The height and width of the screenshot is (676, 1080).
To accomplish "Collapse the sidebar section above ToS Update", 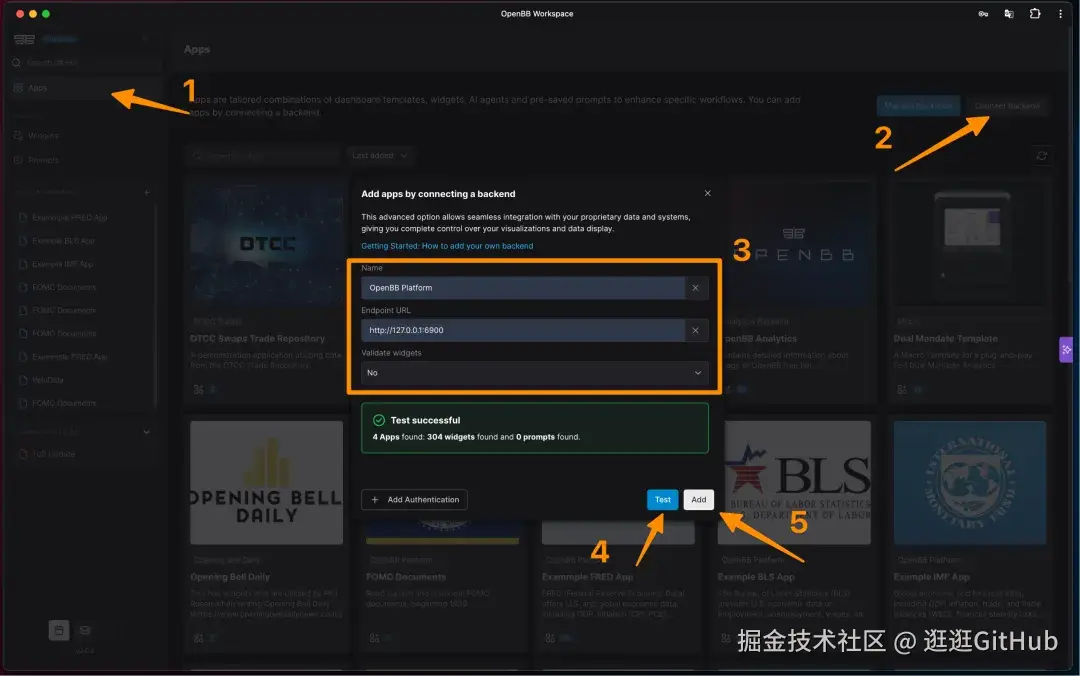I will click(x=146, y=432).
